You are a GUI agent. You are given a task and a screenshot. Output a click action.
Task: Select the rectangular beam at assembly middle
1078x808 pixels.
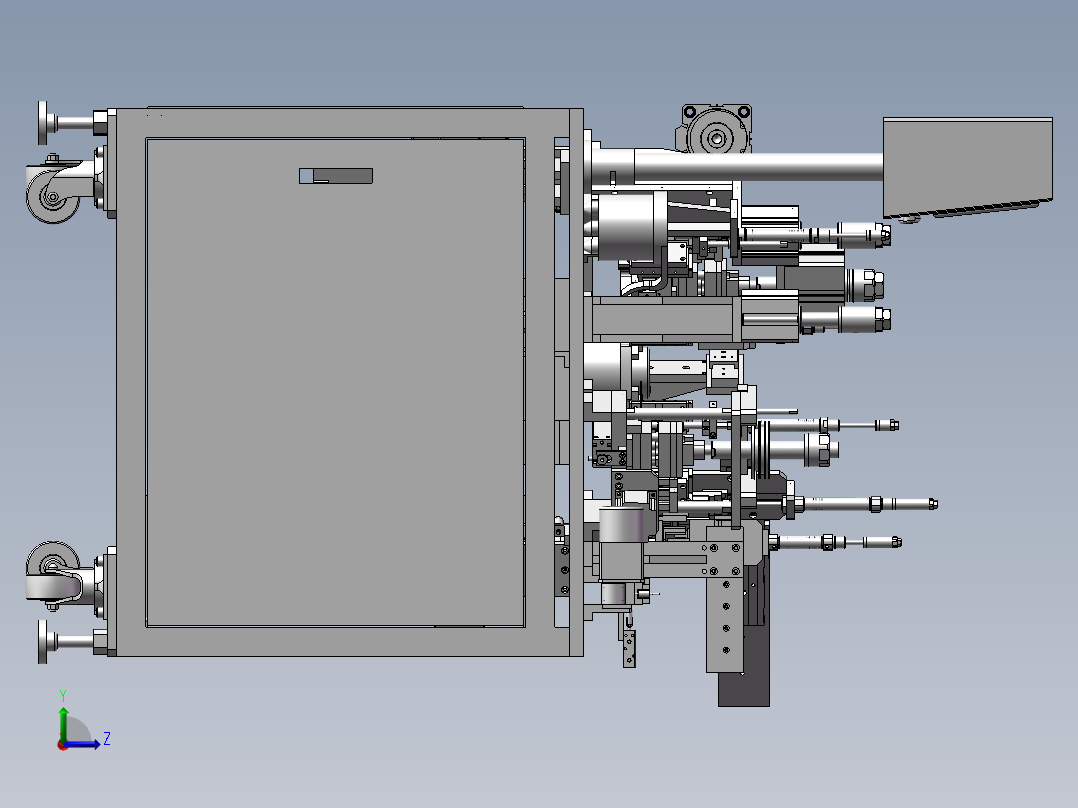click(x=664, y=319)
